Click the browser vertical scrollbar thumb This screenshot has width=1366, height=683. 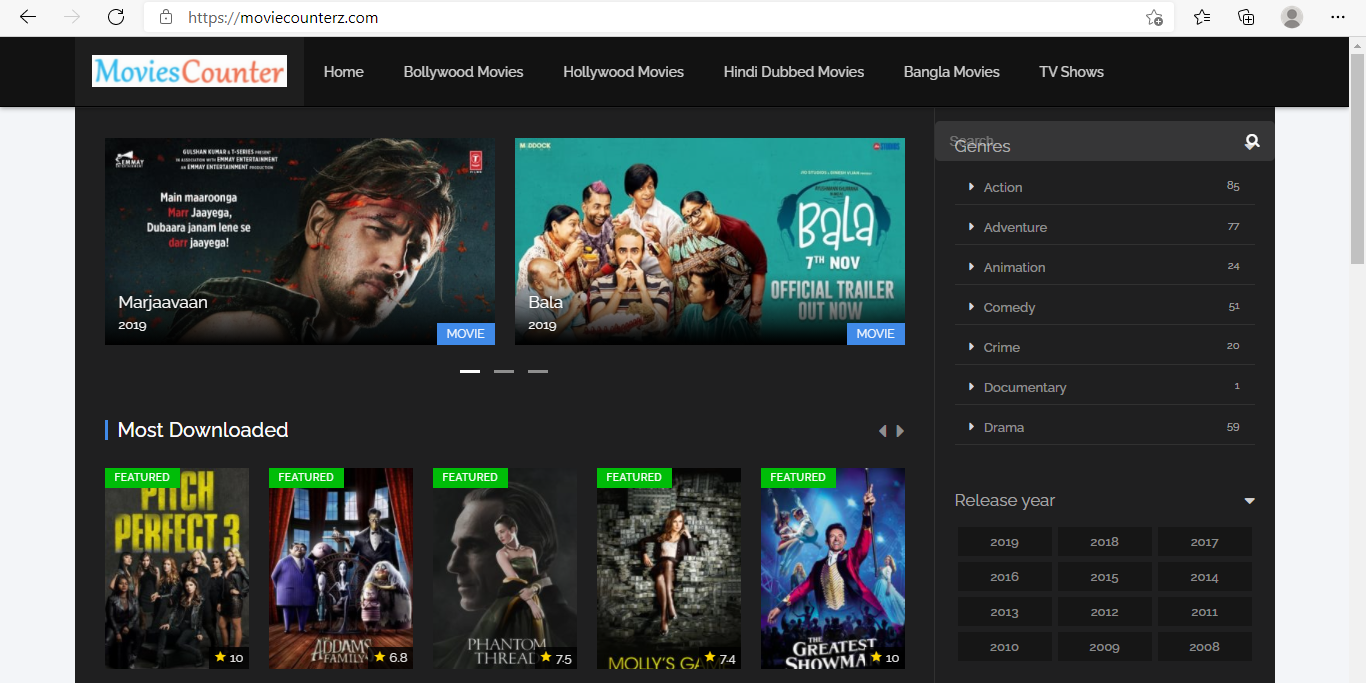[1357, 160]
